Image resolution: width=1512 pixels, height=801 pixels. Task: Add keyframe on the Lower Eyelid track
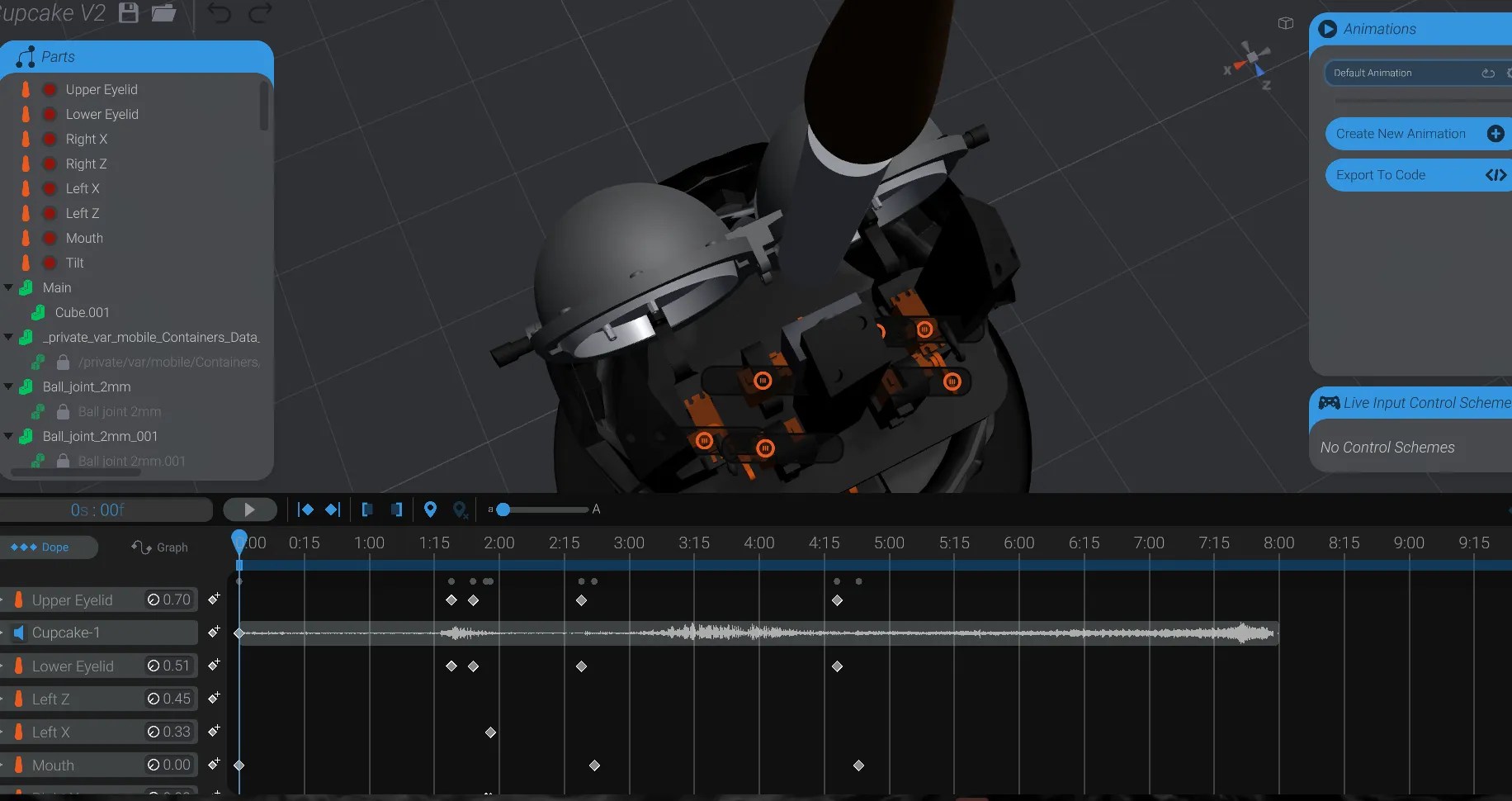[x=214, y=665]
